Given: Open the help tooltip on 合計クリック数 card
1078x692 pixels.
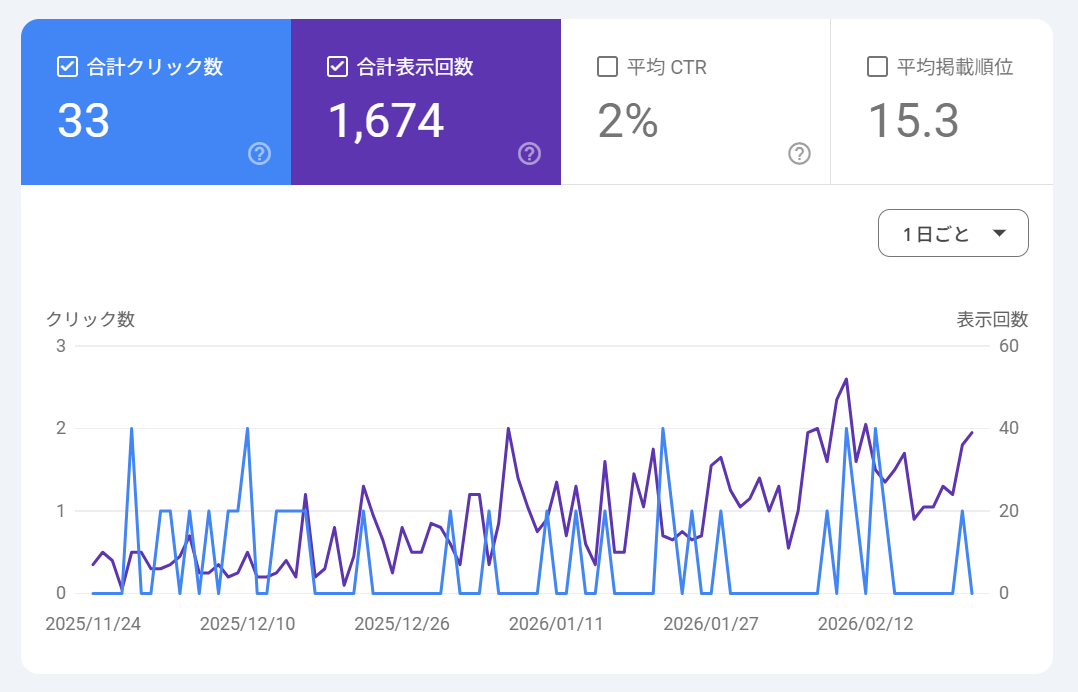Looking at the screenshot, I should (259, 154).
